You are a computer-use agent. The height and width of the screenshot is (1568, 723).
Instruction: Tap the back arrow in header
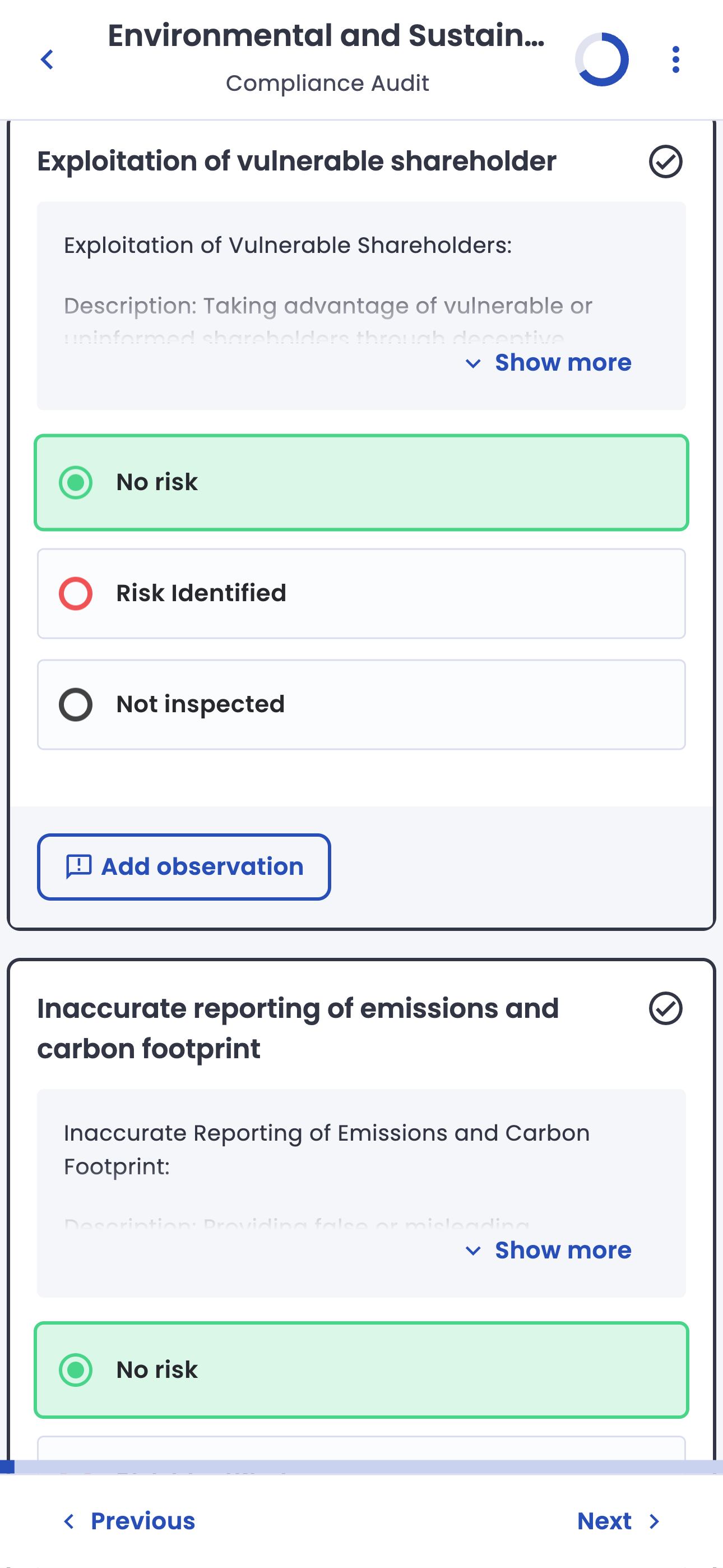click(47, 59)
